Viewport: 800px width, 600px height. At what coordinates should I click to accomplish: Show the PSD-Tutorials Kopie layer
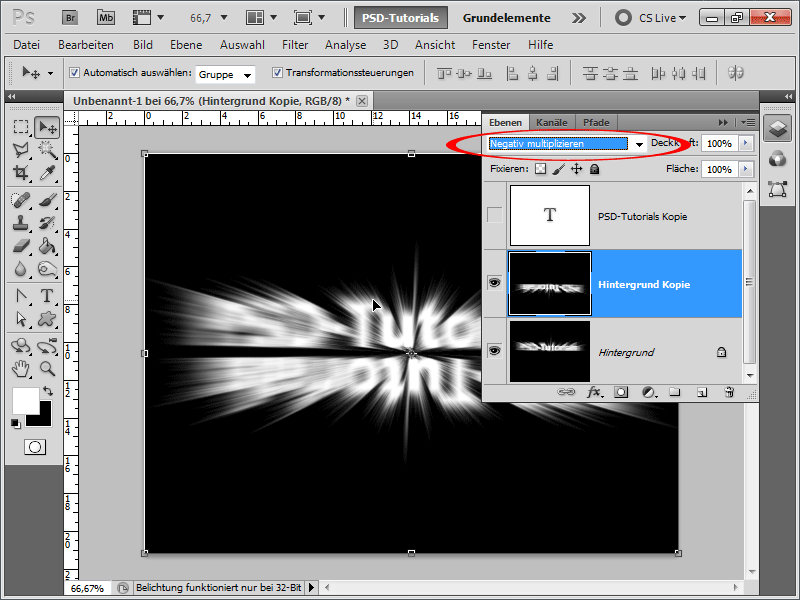494,215
